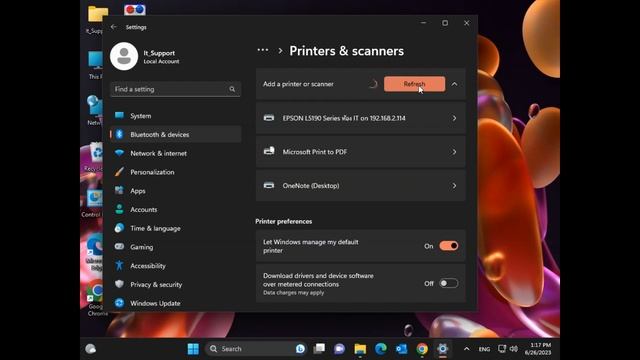Click the search magnifier icon in Find a setting
Image resolution: width=640 pixels, height=360 pixels.
pos(232,89)
